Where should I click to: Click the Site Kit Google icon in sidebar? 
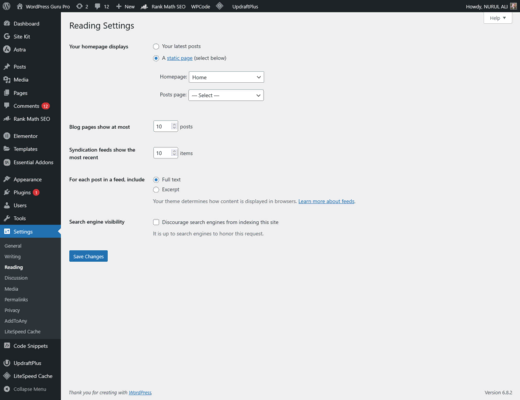tap(7, 36)
